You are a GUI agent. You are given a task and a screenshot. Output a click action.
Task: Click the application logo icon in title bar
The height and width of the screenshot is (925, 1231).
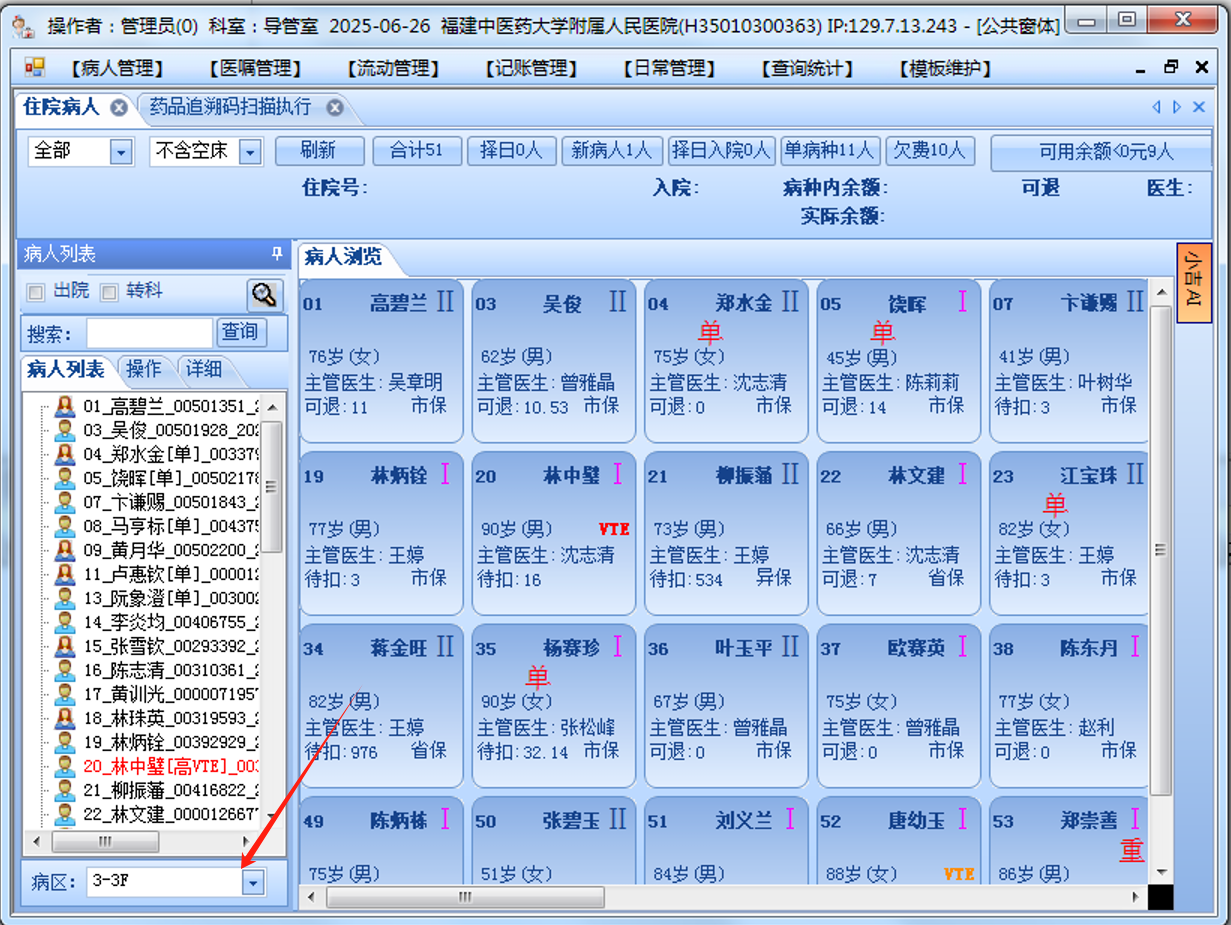[x=22, y=25]
